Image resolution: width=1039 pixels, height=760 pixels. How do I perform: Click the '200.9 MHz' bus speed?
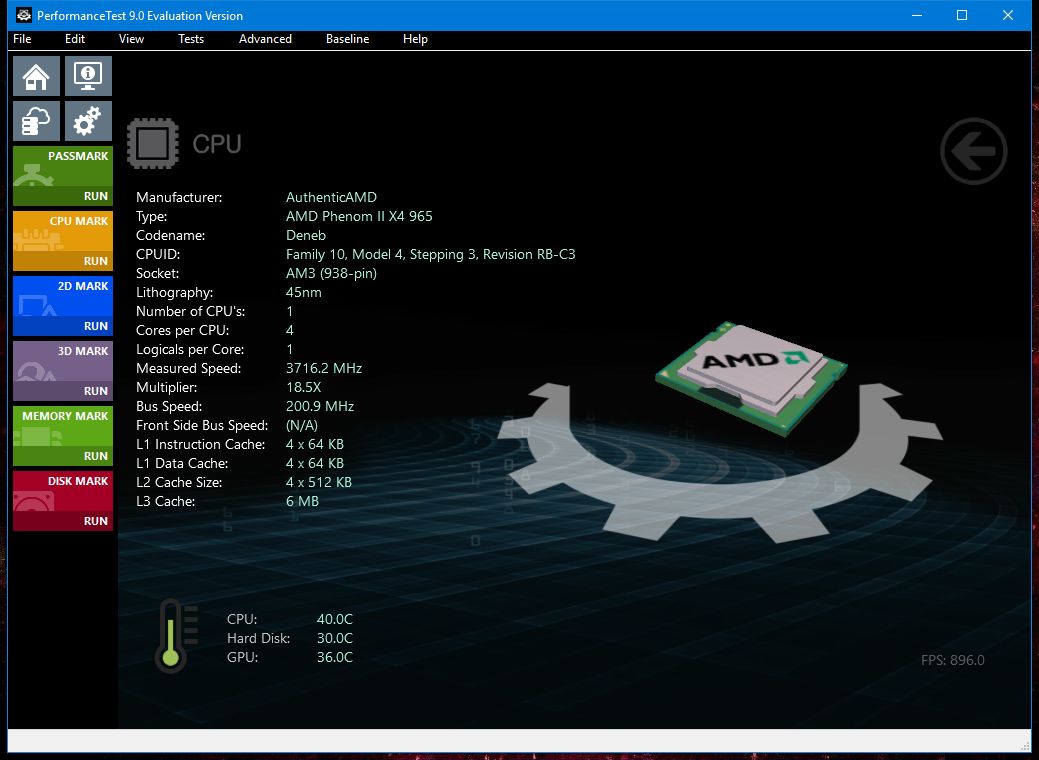[x=320, y=406]
